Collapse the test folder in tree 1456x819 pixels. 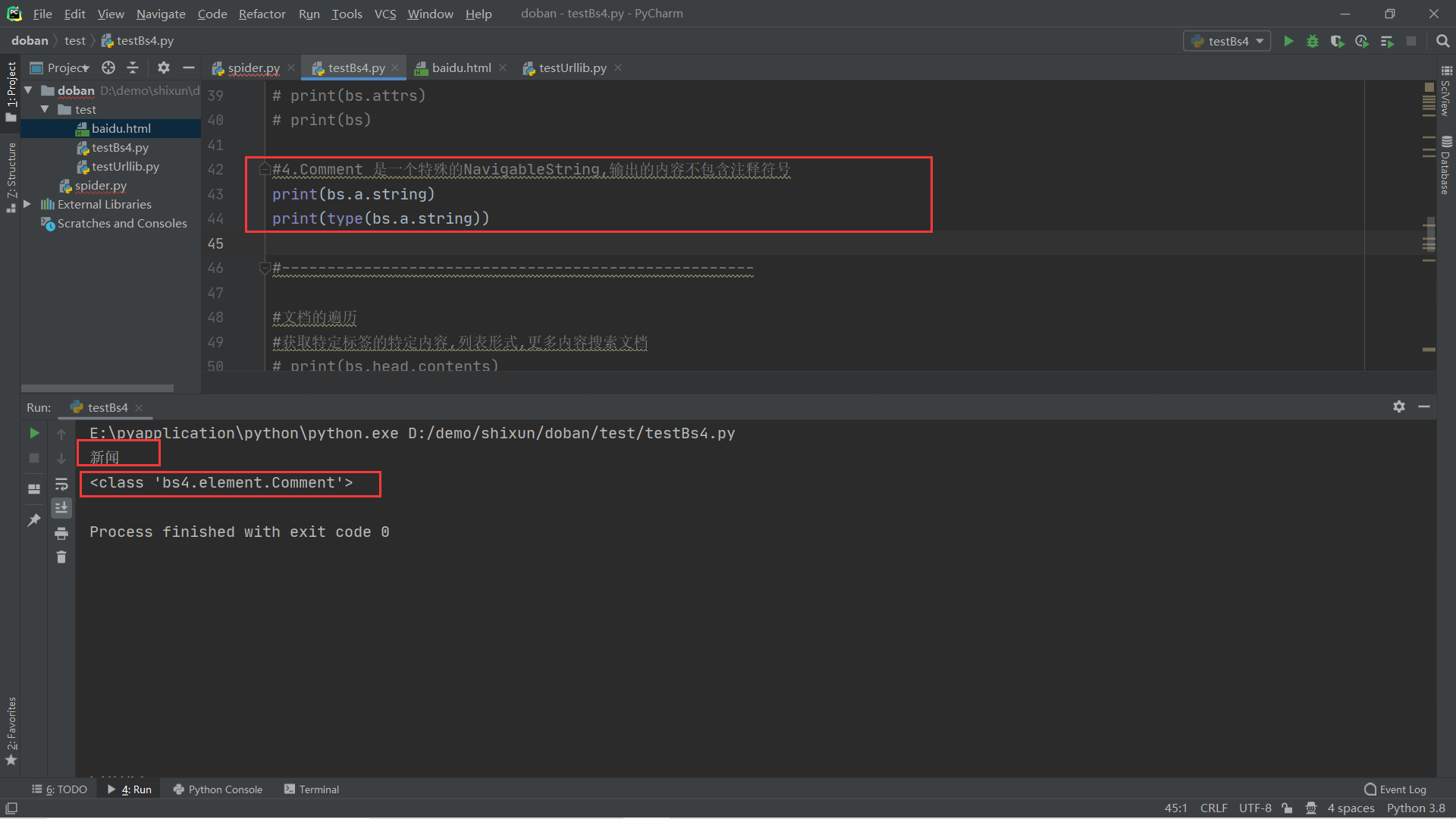45,109
